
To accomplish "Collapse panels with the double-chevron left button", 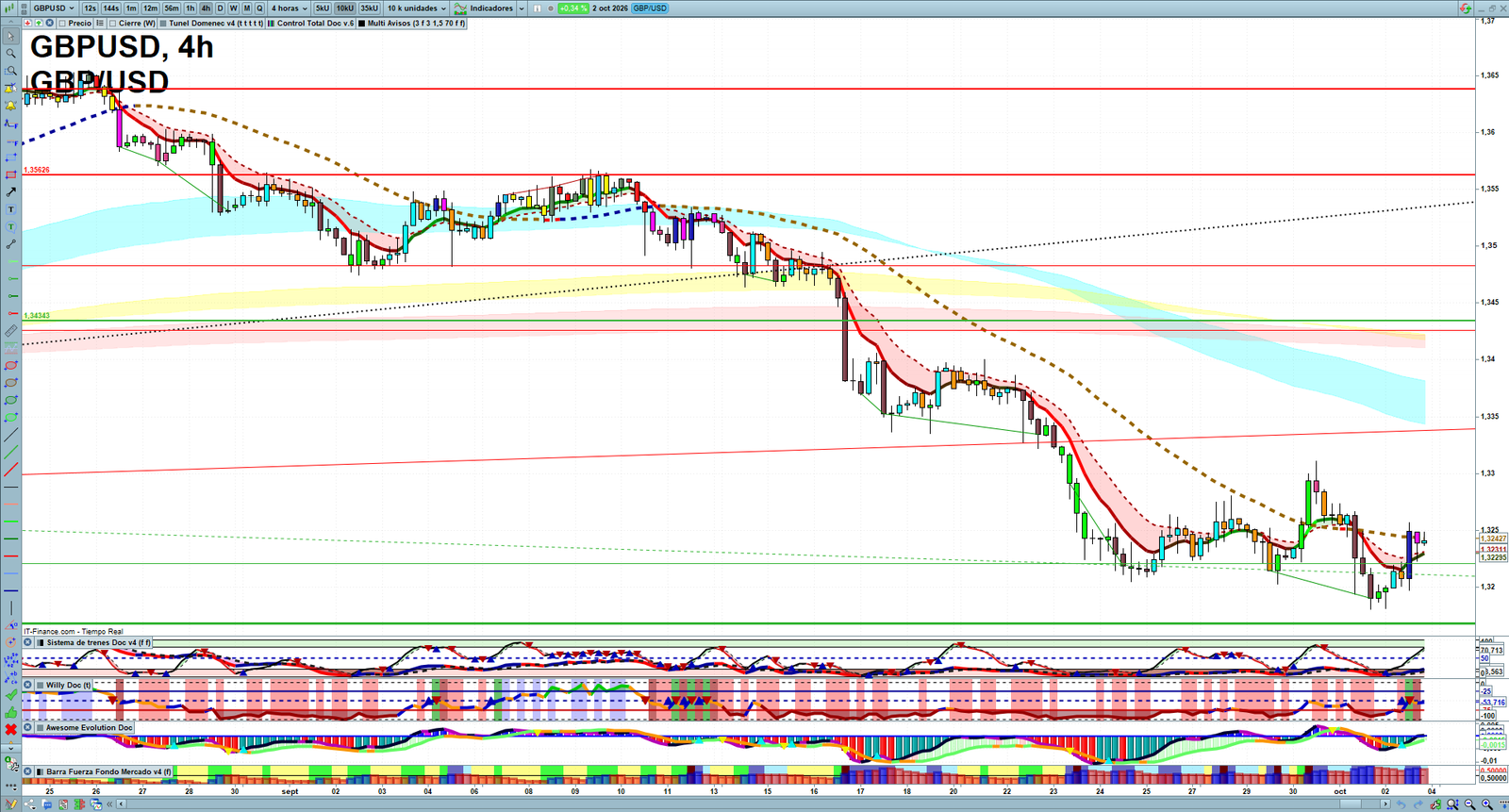I will click(x=109, y=804).
